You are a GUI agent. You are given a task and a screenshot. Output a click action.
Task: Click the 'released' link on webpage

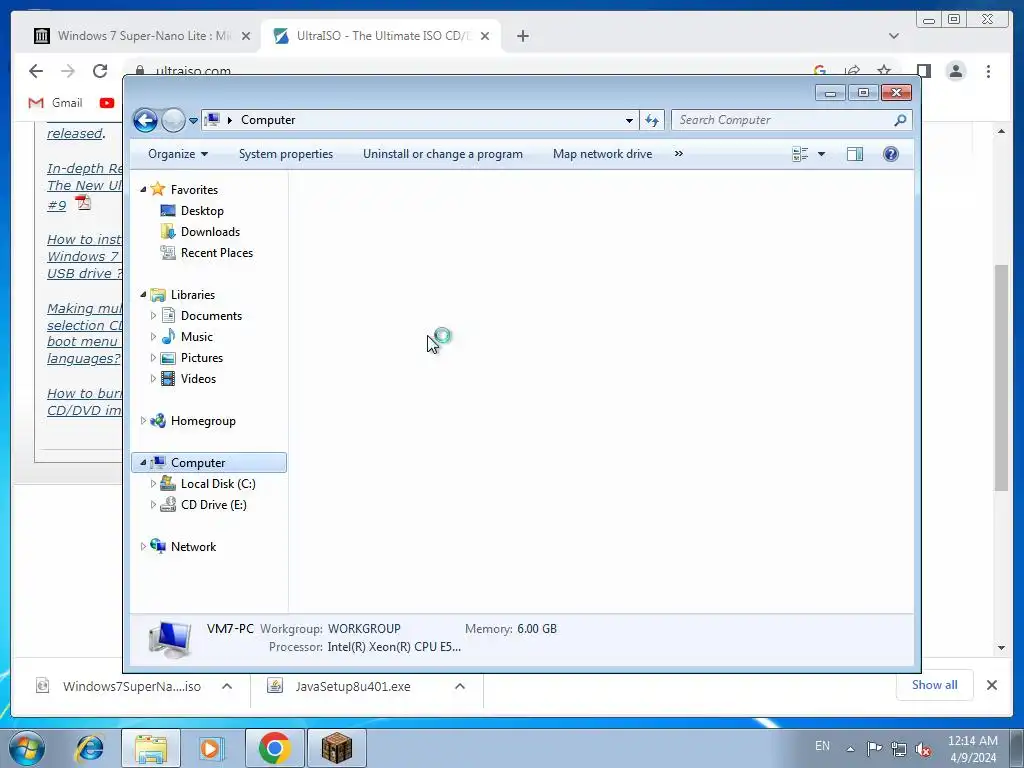(74, 133)
